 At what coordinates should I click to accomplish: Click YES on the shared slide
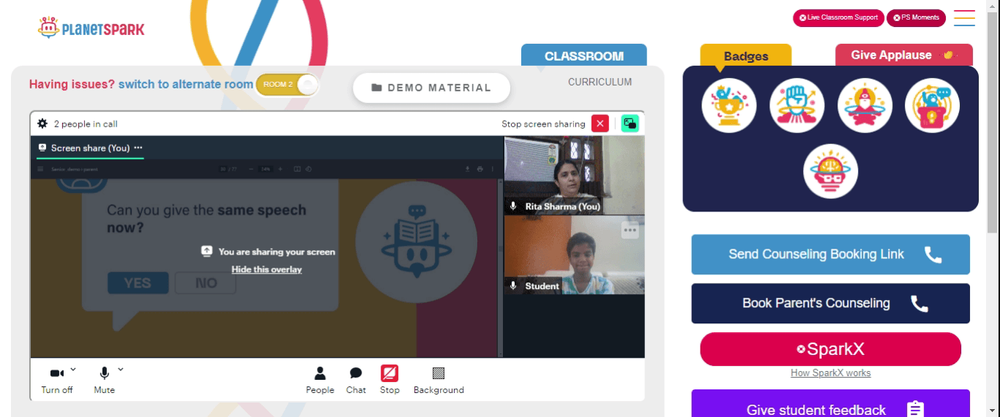coord(138,283)
